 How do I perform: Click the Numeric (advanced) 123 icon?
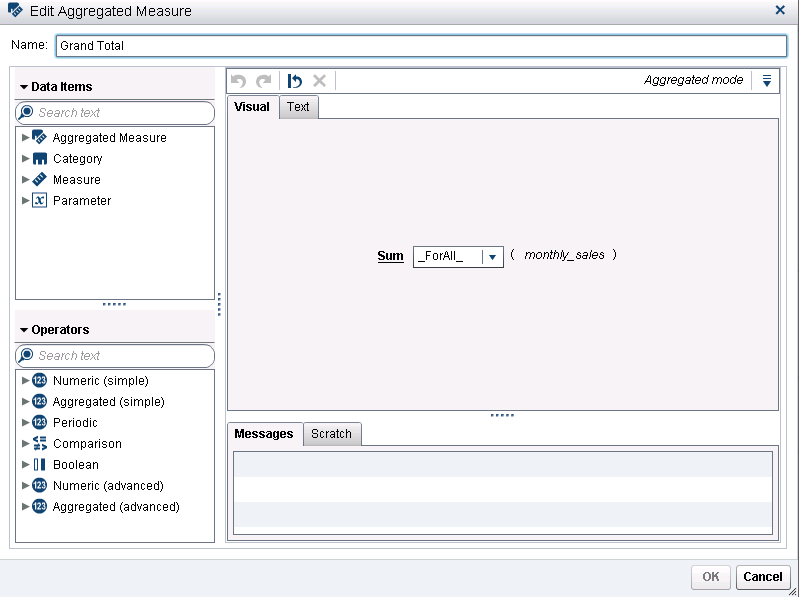39,485
